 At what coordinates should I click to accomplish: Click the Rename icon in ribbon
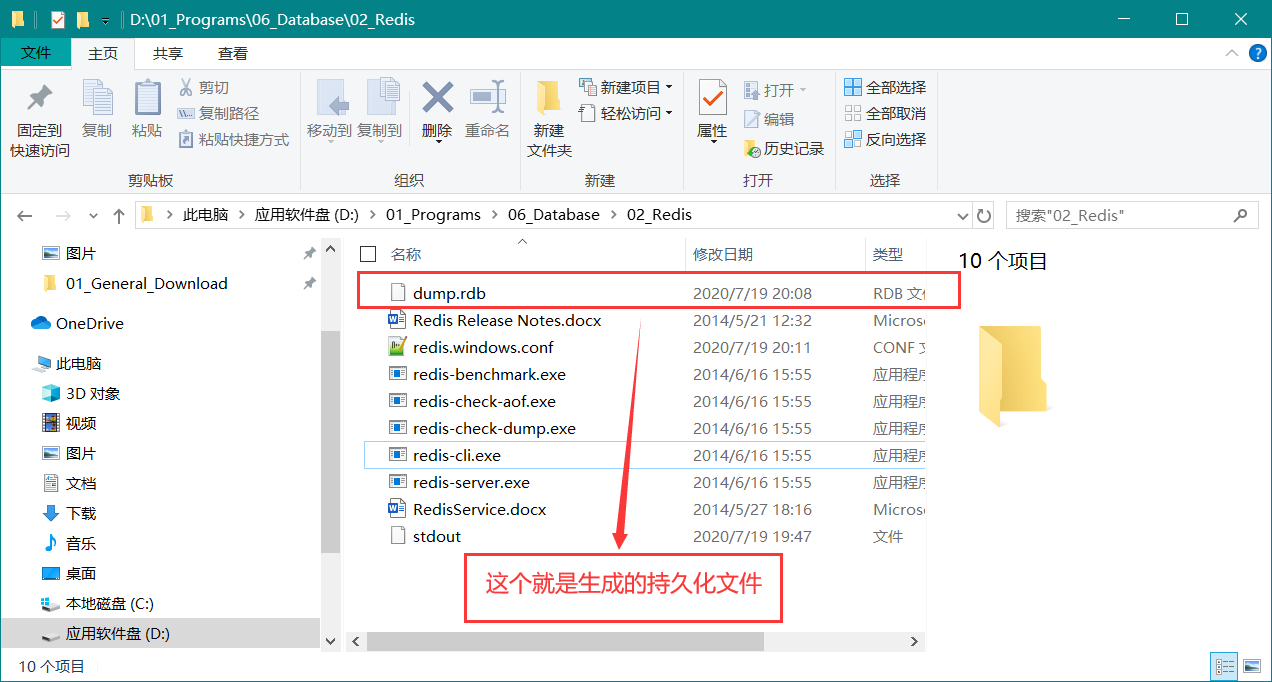pyautogui.click(x=487, y=100)
